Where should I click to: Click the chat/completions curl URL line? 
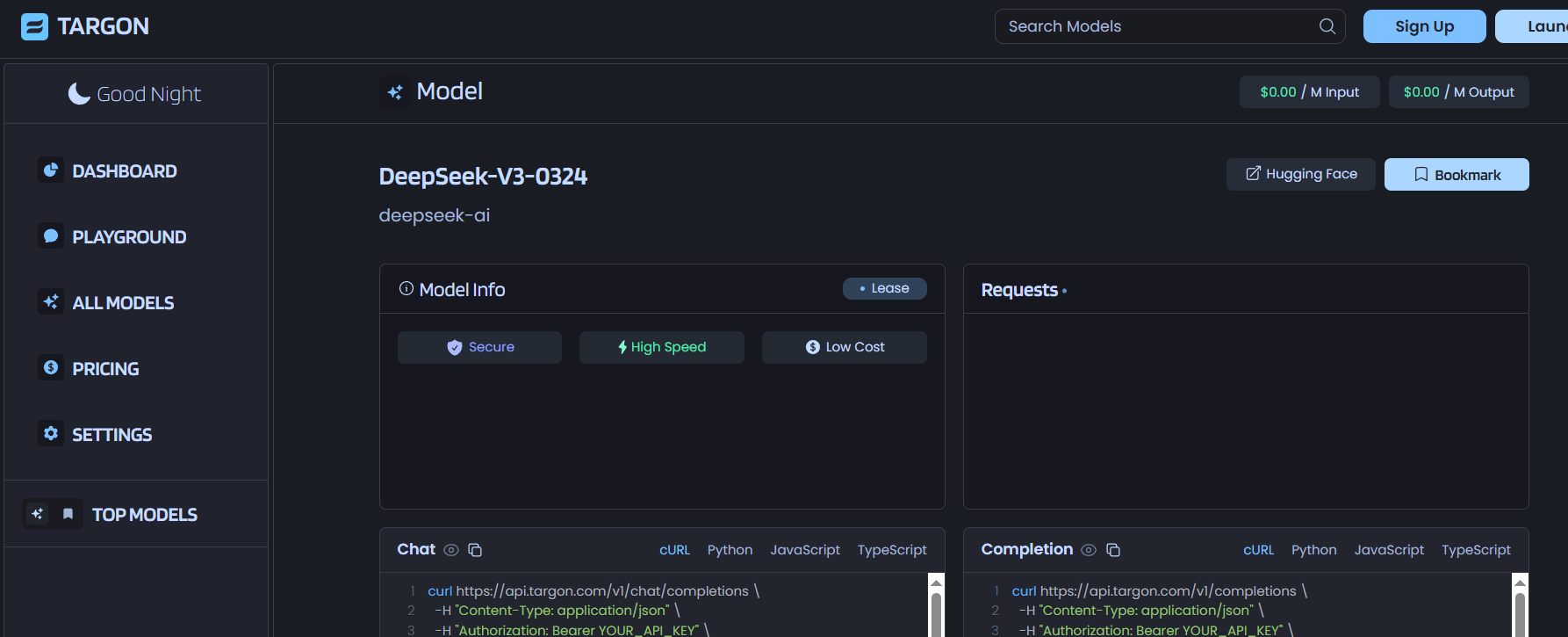[x=593, y=591]
